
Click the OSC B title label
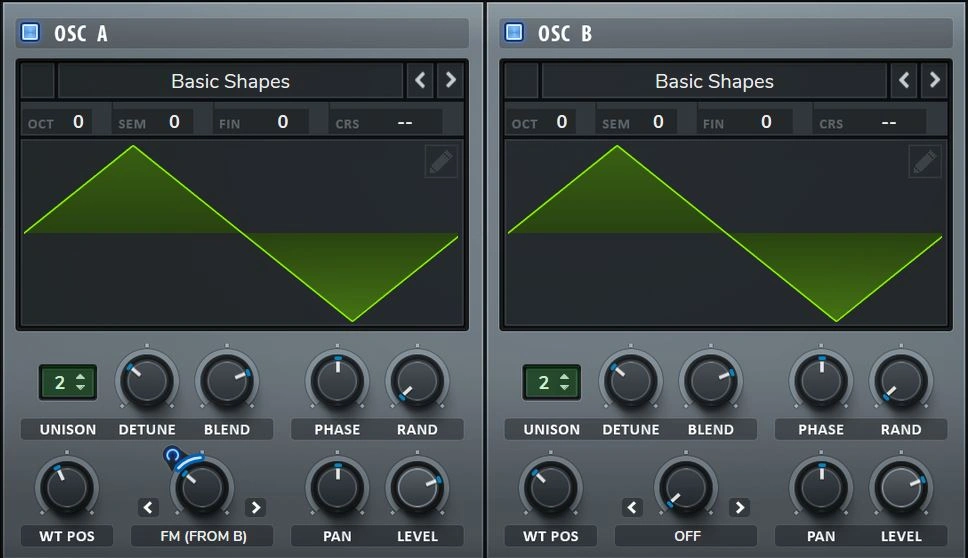[565, 33]
